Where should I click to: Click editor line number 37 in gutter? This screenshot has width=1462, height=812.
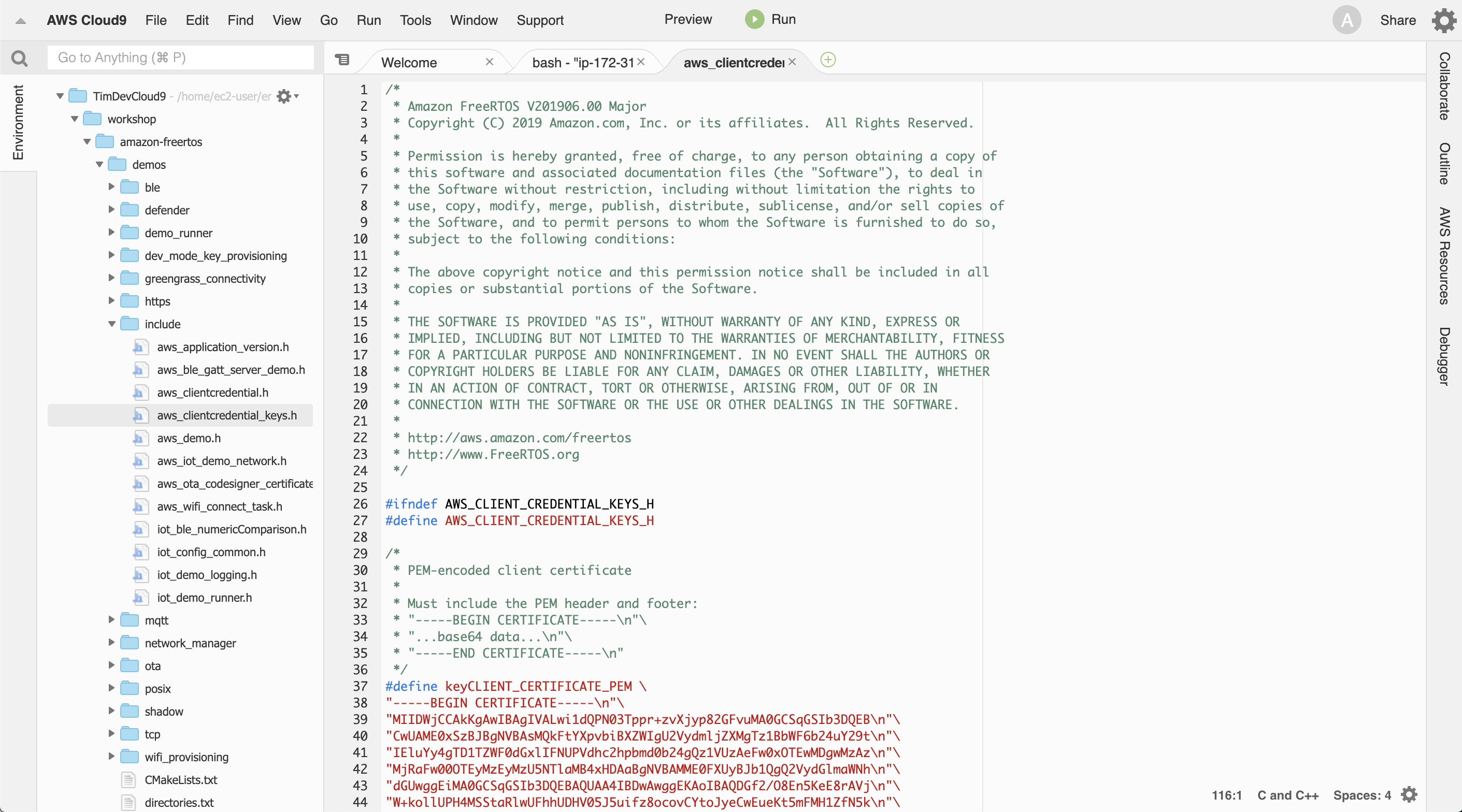click(x=361, y=686)
